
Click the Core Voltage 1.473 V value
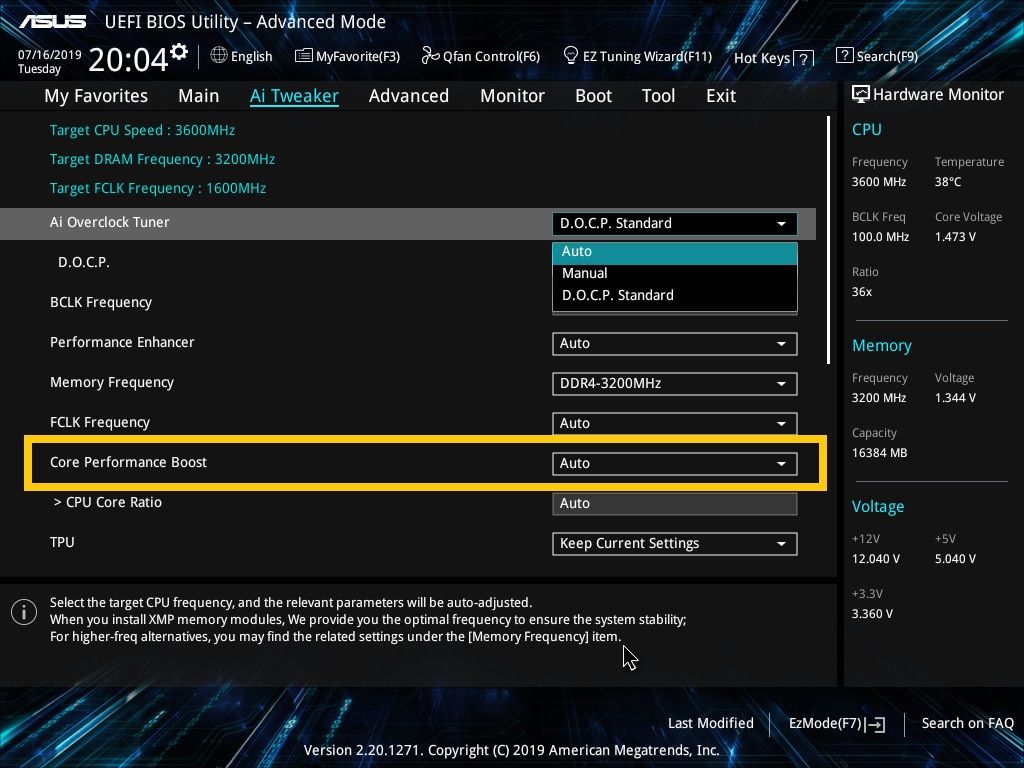coord(955,237)
